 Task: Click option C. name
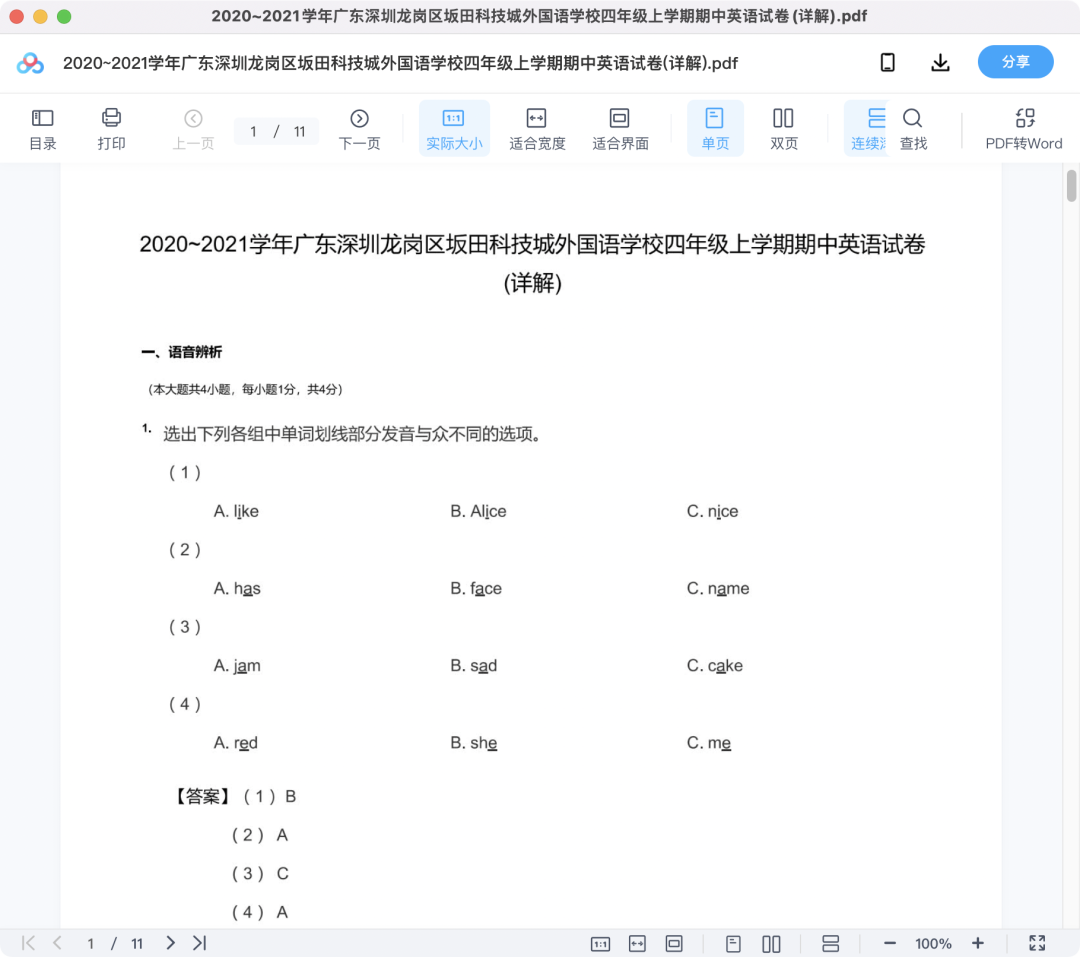coord(718,588)
